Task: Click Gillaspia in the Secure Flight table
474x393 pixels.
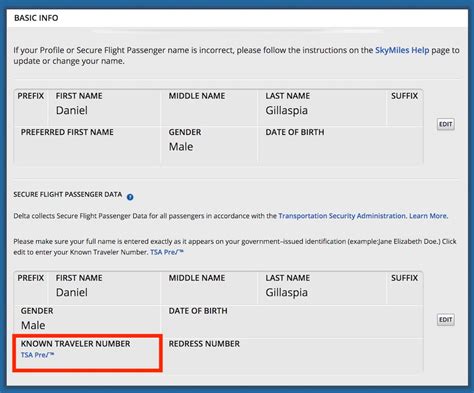Action: tap(286, 292)
